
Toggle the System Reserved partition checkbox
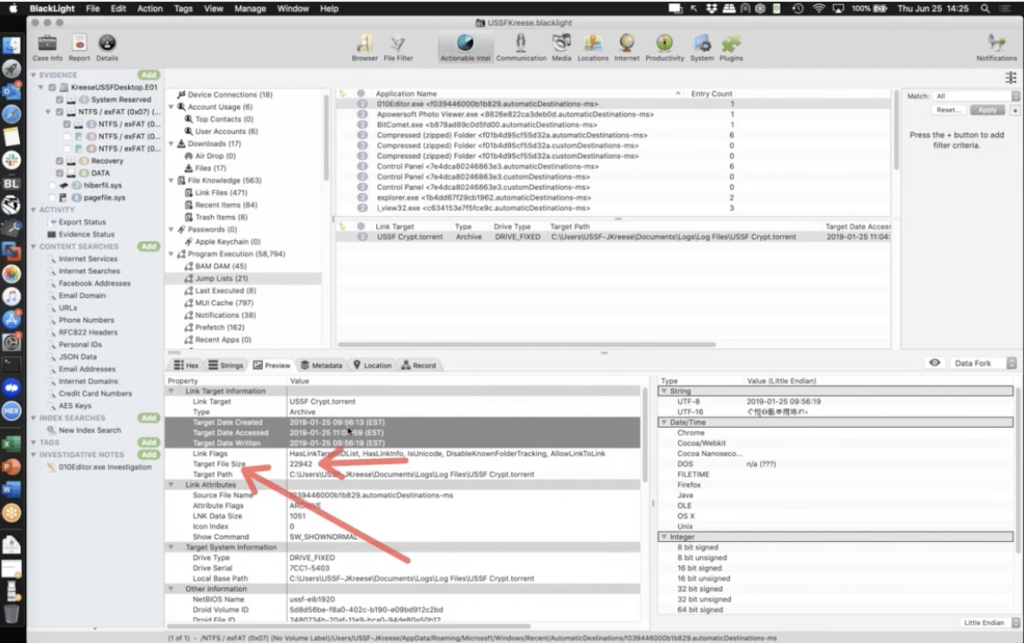point(59,99)
